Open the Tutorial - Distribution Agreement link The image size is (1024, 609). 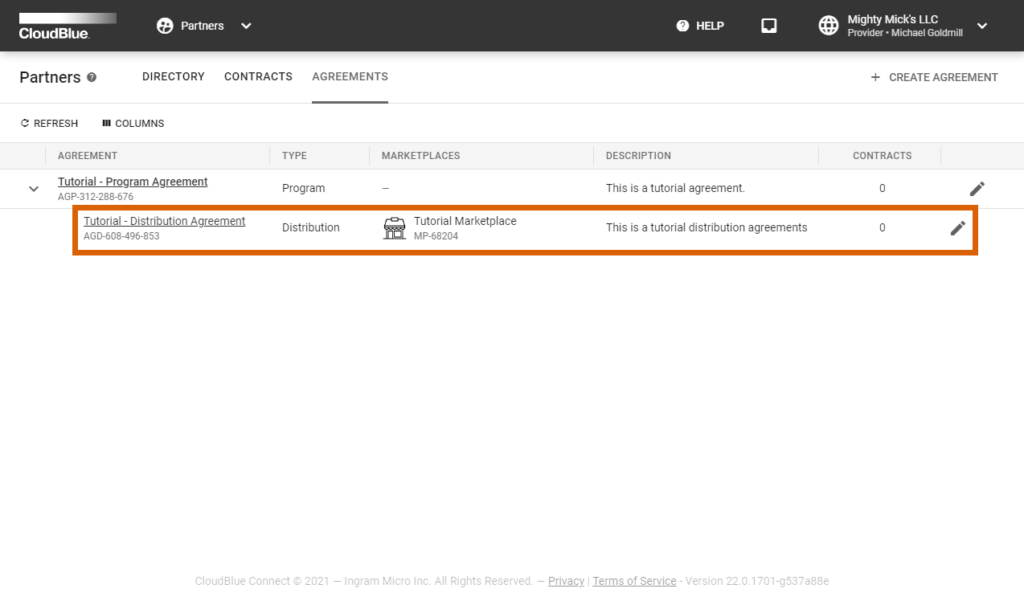[x=164, y=221]
